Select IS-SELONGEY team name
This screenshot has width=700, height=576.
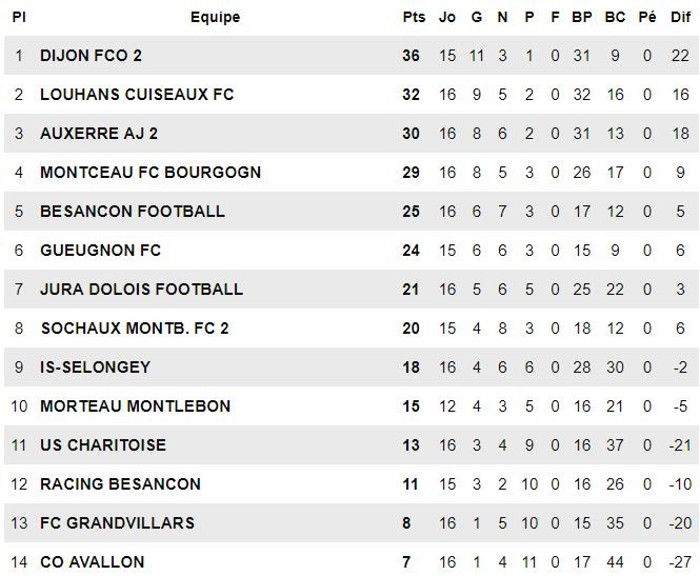coord(96,367)
